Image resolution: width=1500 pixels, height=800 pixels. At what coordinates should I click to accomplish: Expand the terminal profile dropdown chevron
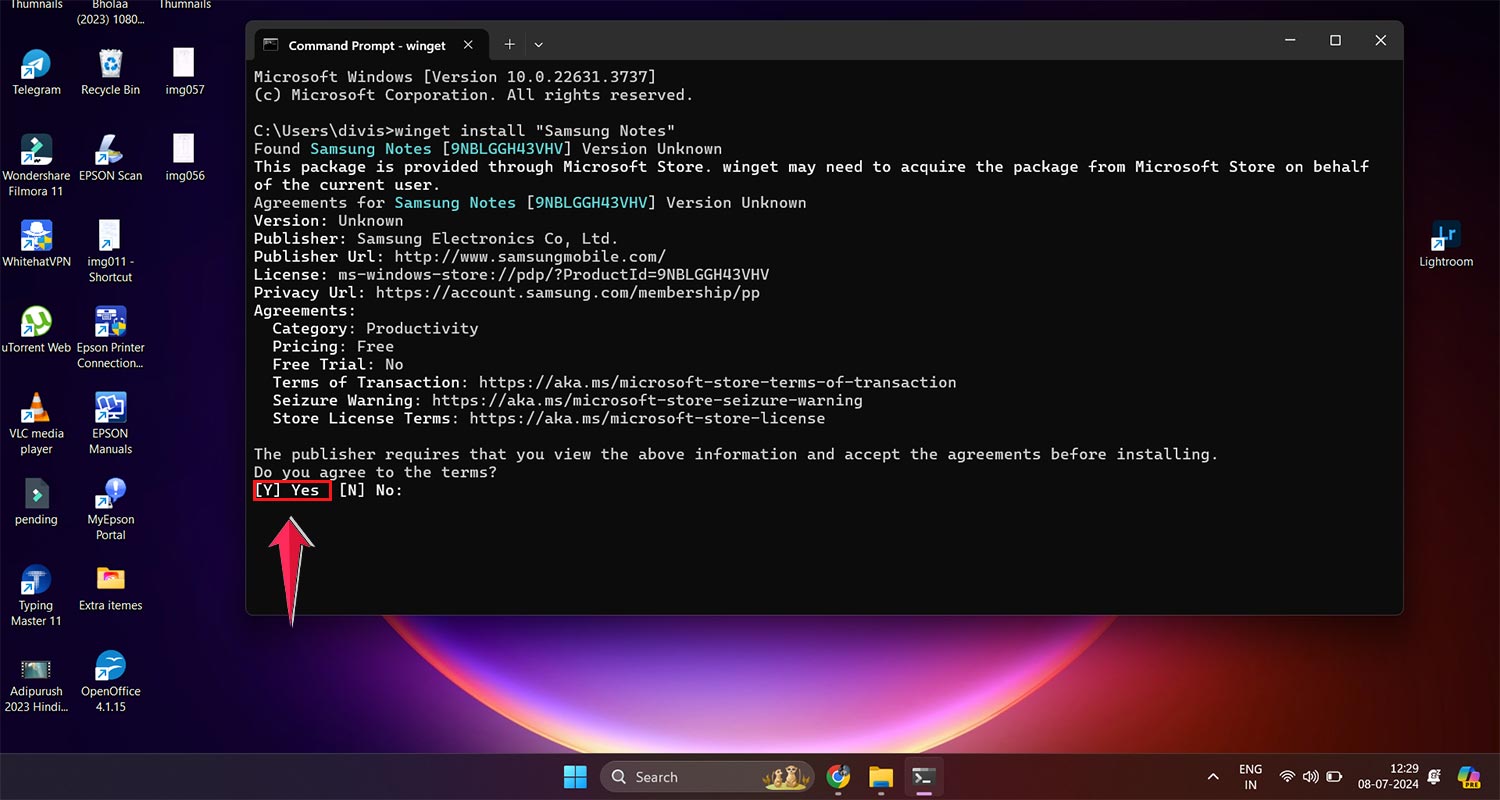[538, 45]
